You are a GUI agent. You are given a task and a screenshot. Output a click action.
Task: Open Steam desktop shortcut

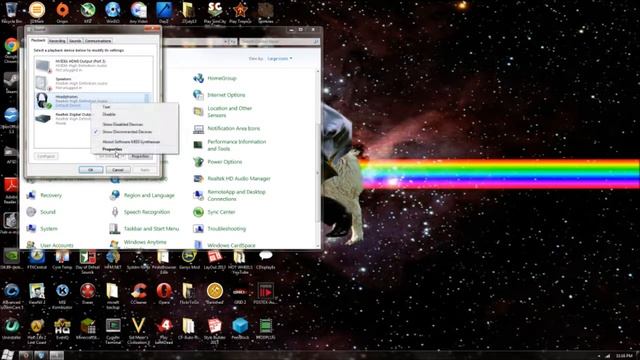[x=11, y=83]
